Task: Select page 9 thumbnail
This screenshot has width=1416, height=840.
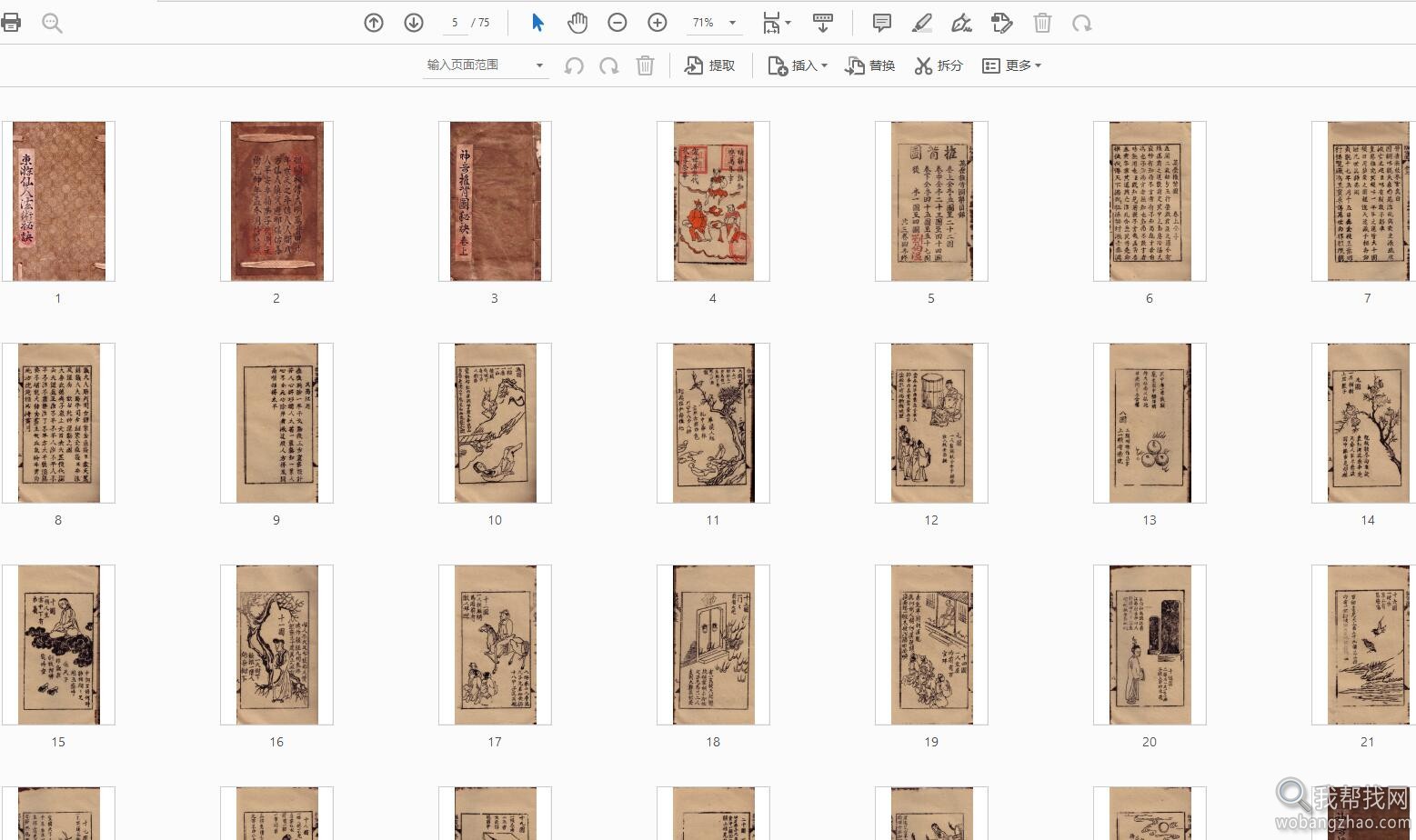Action: click(276, 423)
